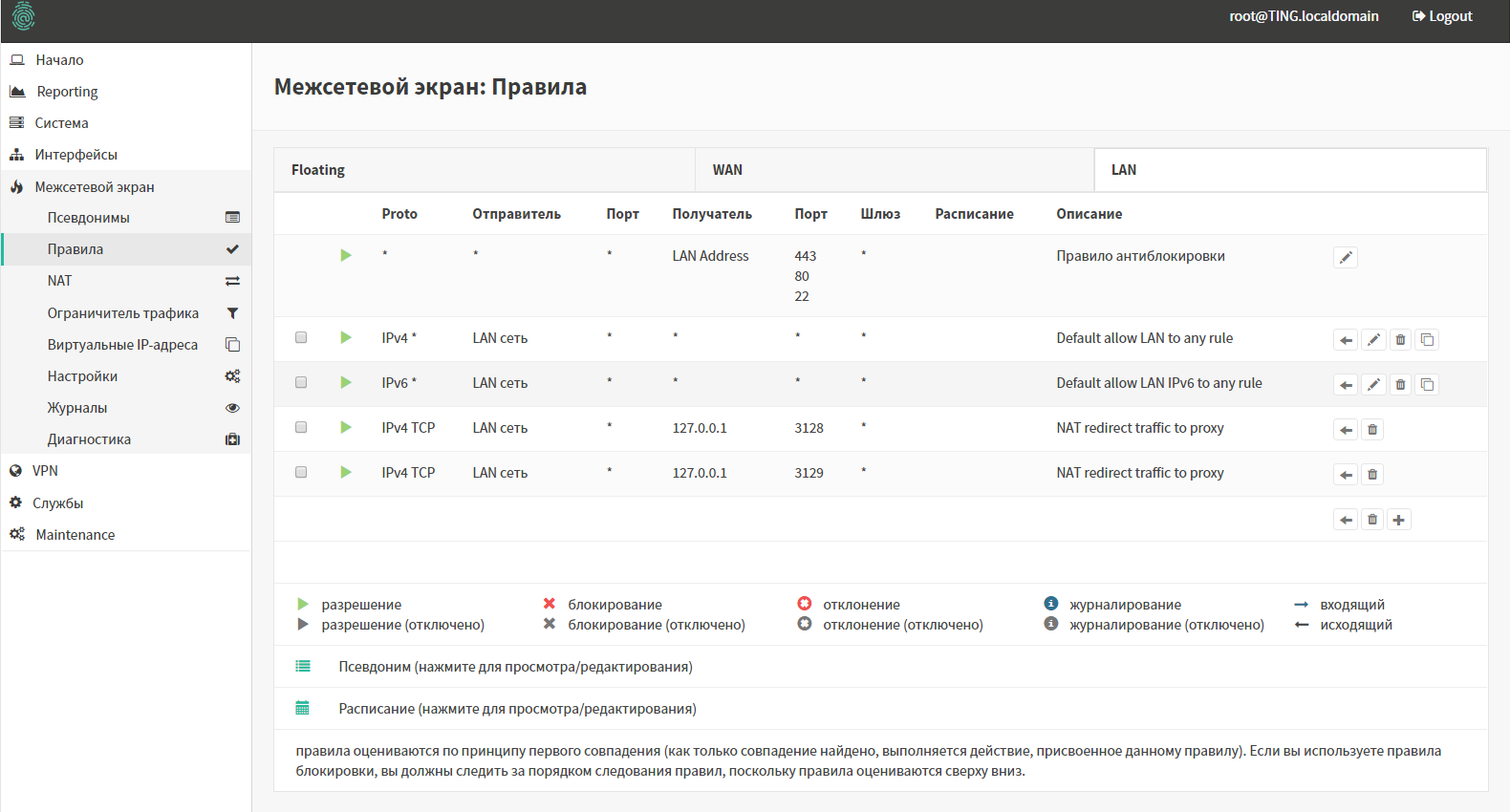Viewport: 1510px width, 812px height.
Task: Edit the Default allow LAN to any rule
Action: [x=1373, y=340]
